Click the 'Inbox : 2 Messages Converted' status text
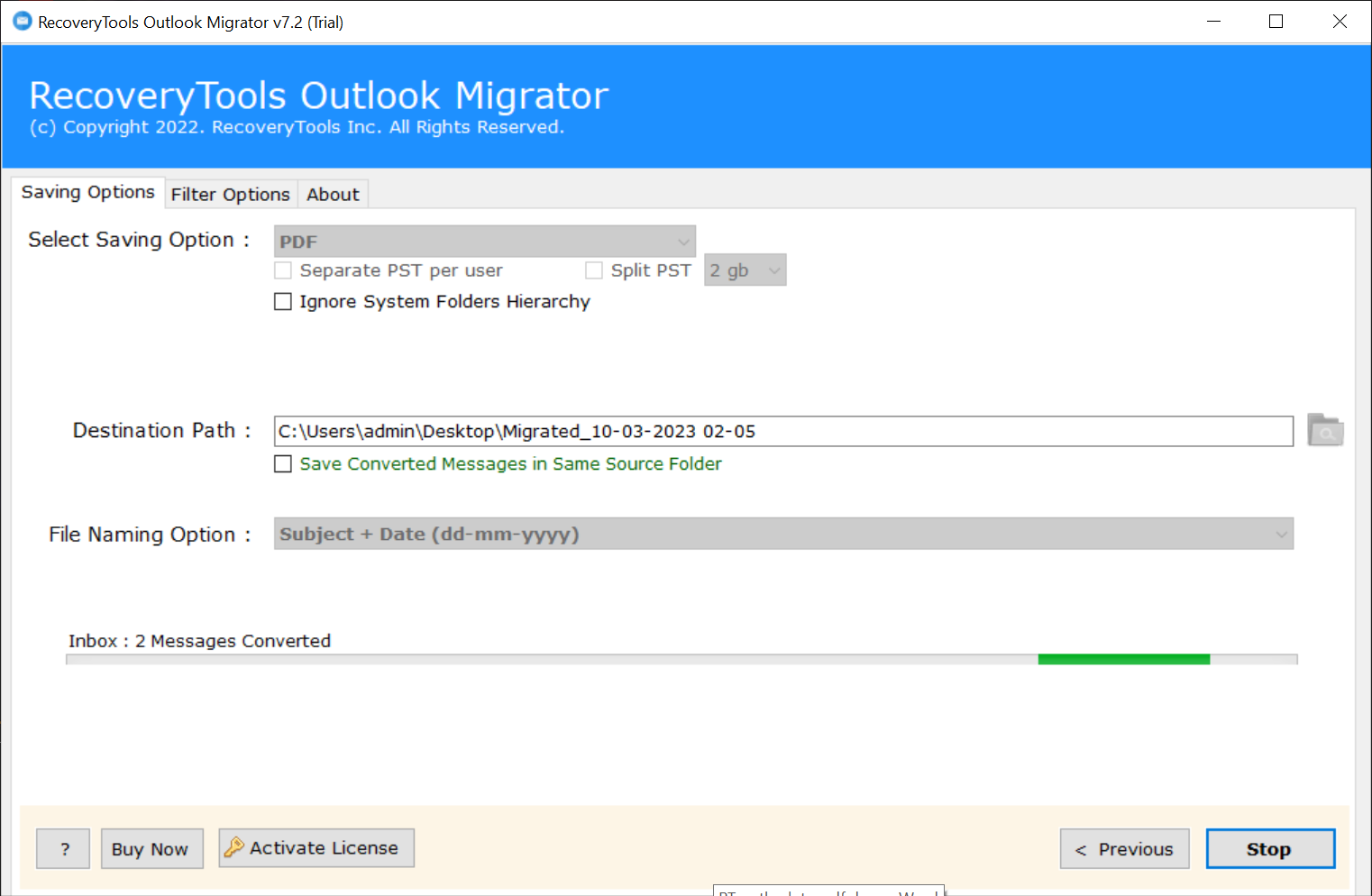 click(x=200, y=641)
